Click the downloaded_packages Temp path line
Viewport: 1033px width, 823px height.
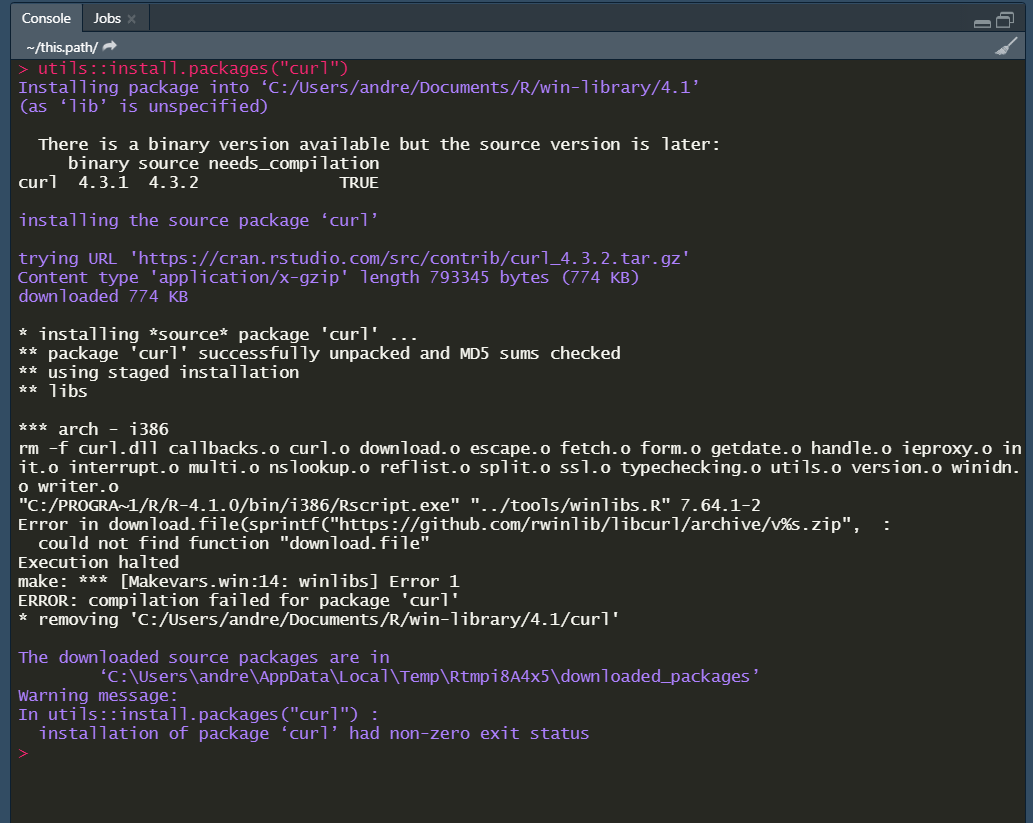click(x=430, y=677)
